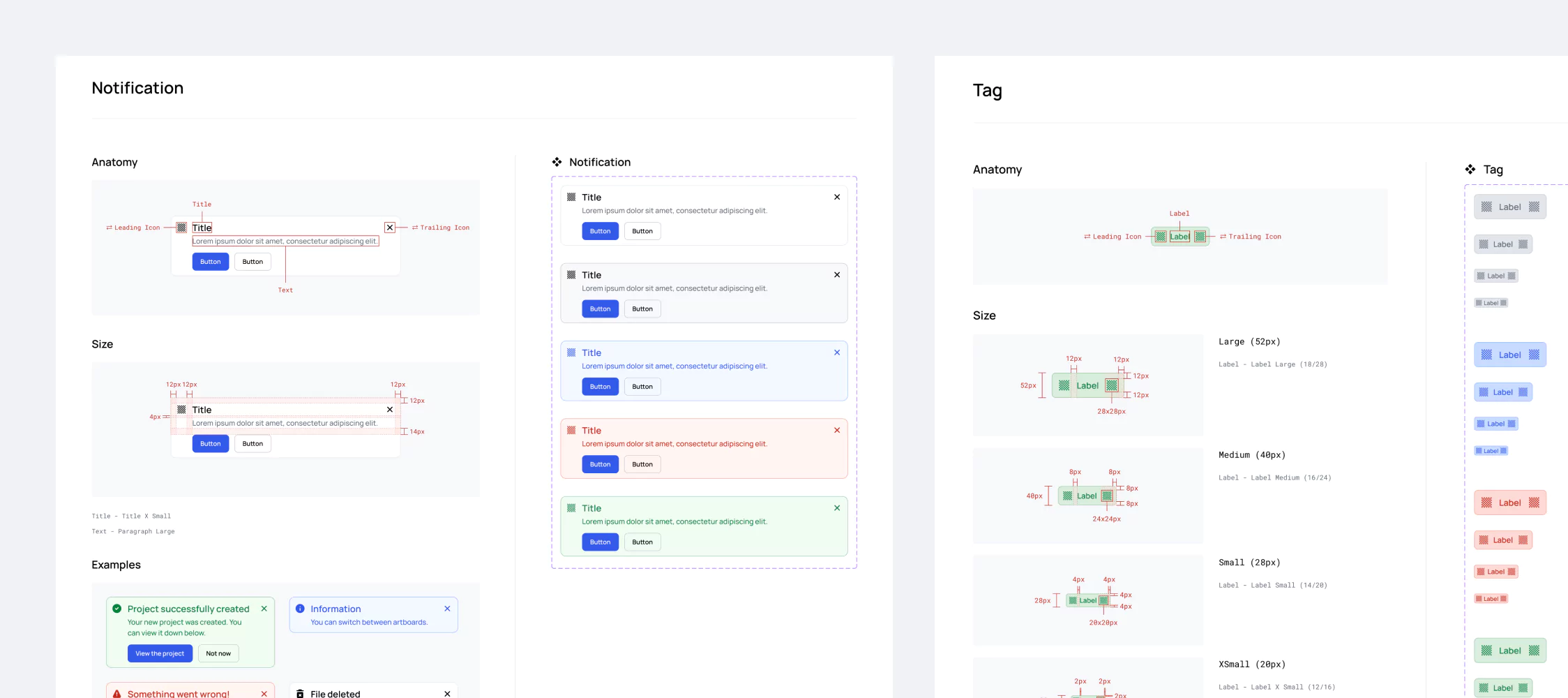Screen dimensions: 1568x698
Task: Select the largest green Label tag
Action: click(1510, 651)
